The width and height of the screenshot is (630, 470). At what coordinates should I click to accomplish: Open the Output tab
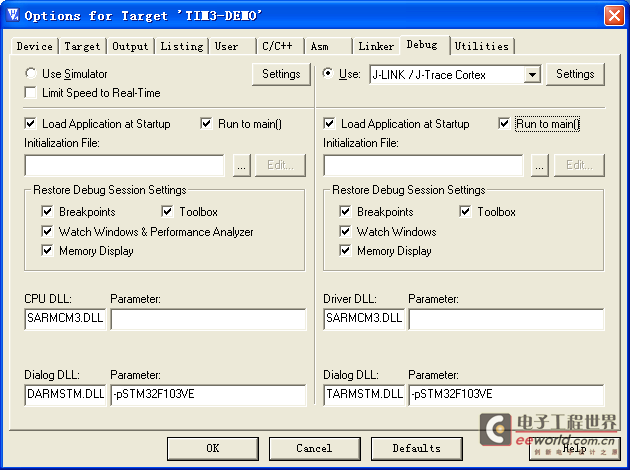tap(130, 46)
